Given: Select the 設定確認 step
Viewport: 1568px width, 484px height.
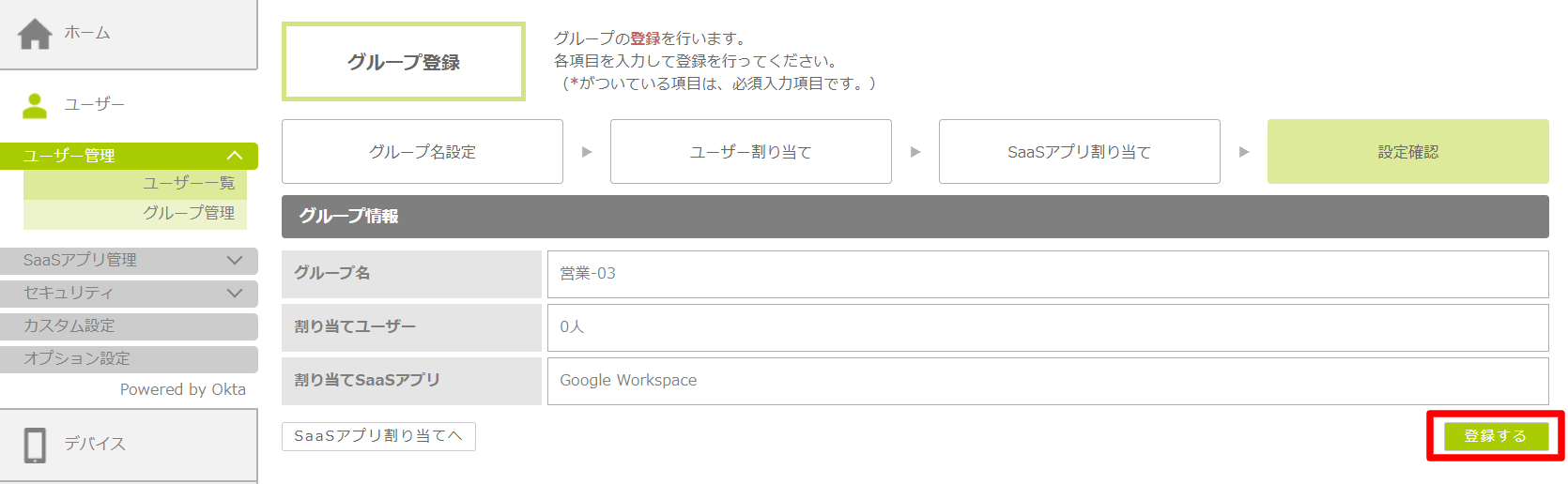Looking at the screenshot, I should [x=1407, y=152].
